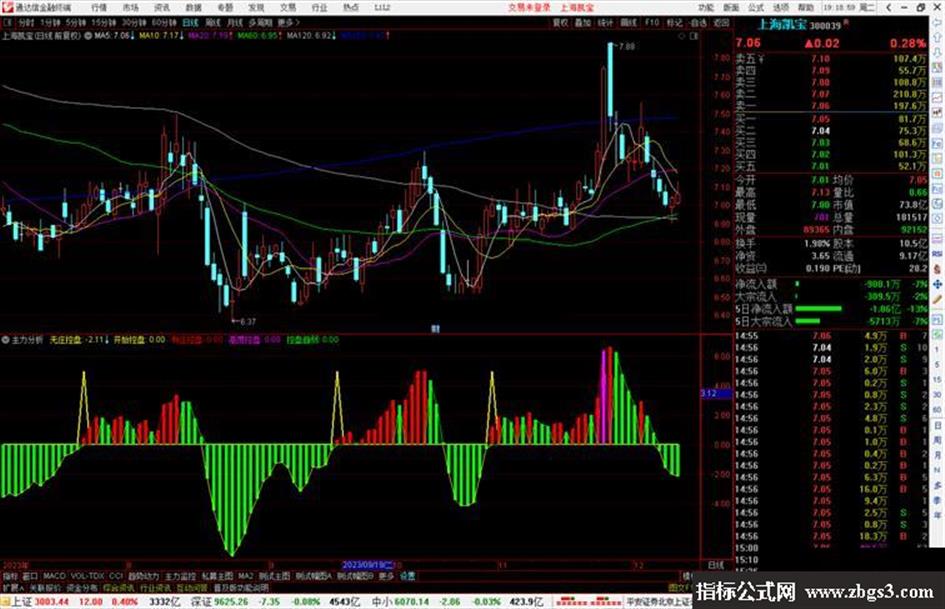The image size is (945, 609).
Task: Select the 趋势动力 indicator tab
Action: click(143, 576)
